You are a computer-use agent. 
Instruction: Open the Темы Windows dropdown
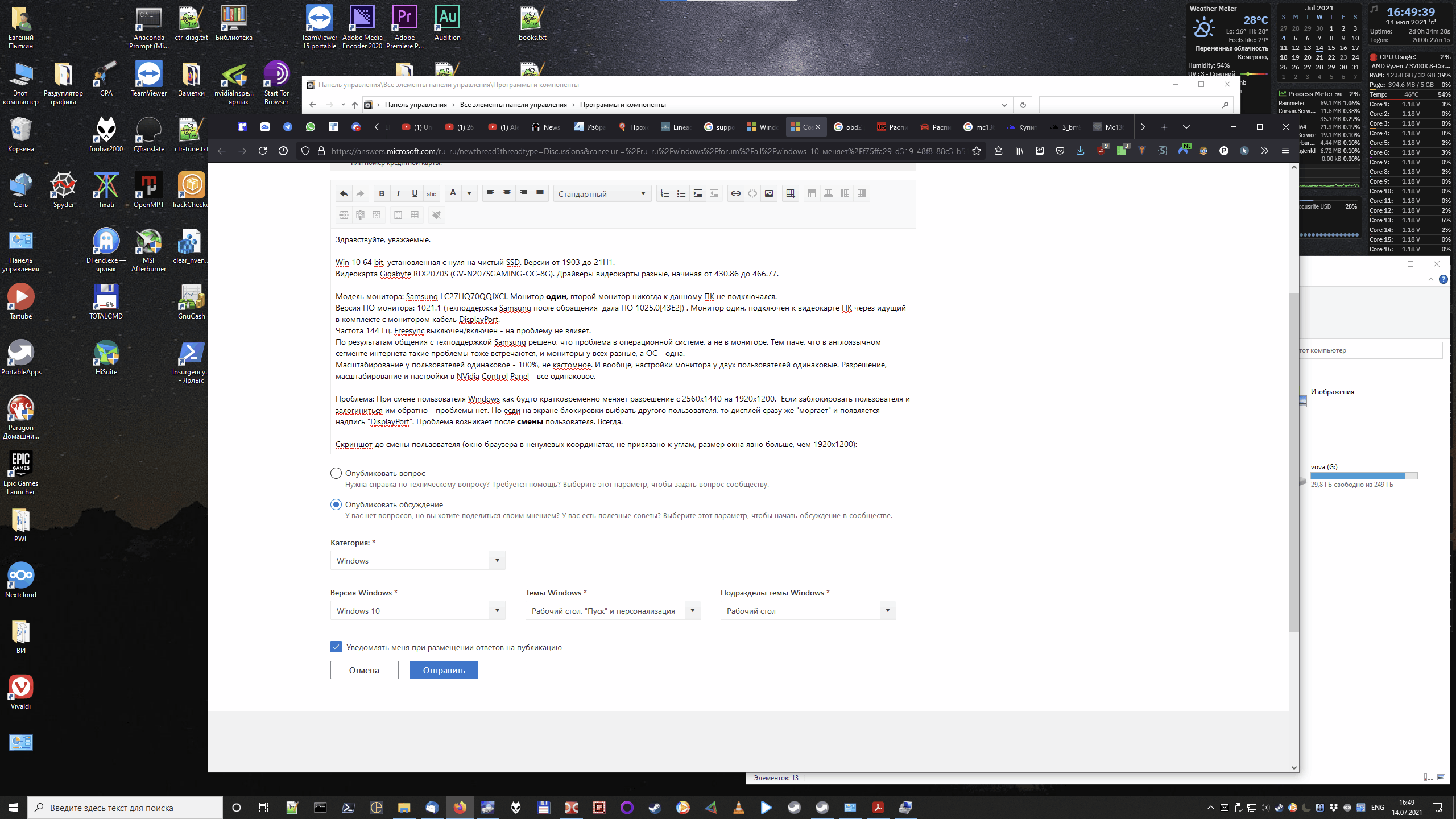click(x=613, y=611)
